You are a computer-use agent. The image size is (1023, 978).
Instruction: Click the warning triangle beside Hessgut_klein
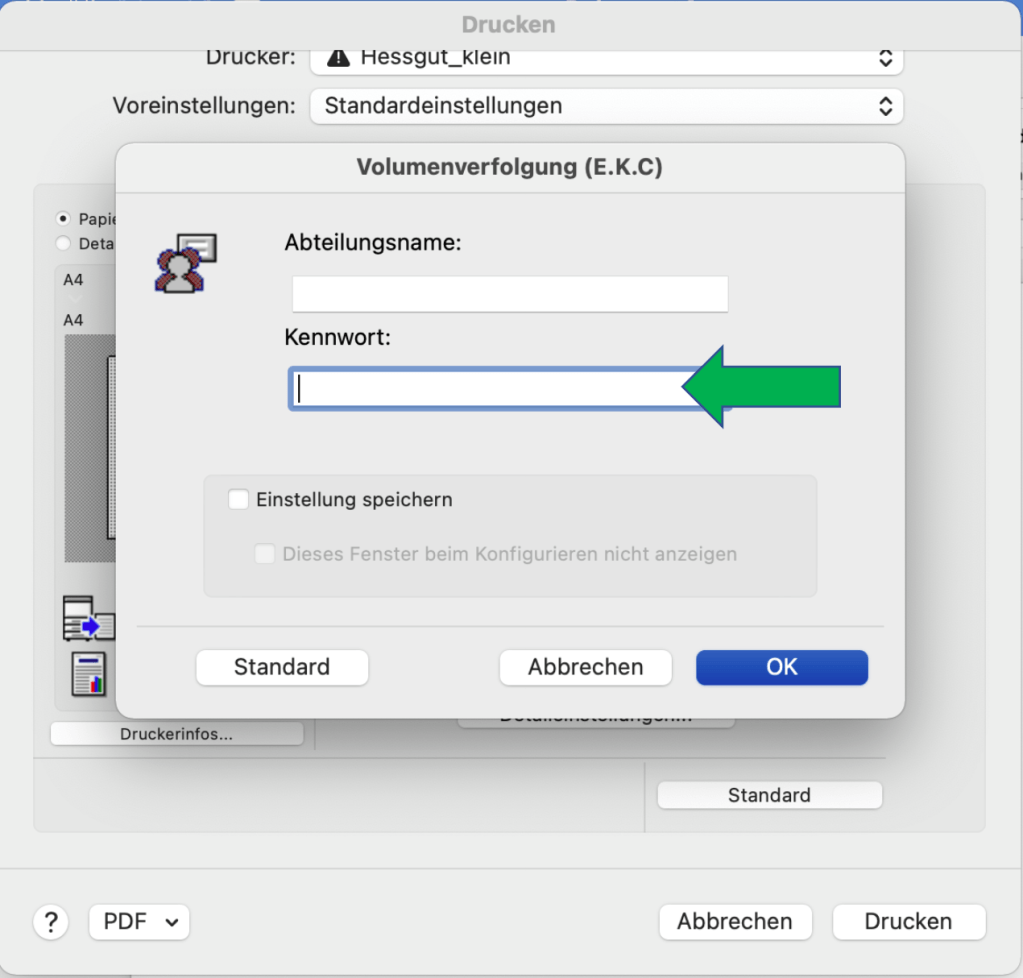(338, 58)
